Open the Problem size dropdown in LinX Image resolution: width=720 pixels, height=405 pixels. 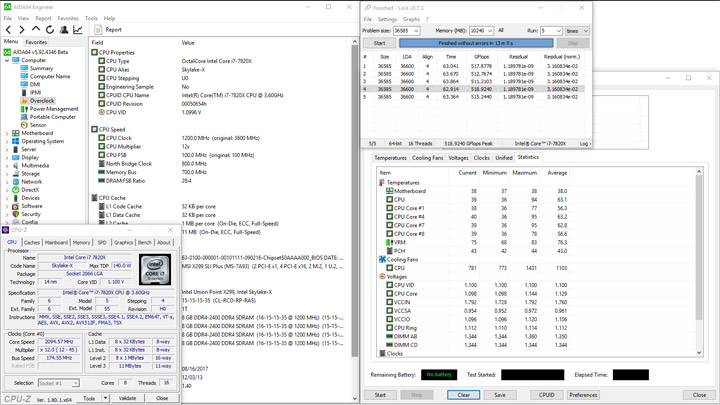click(x=416, y=31)
